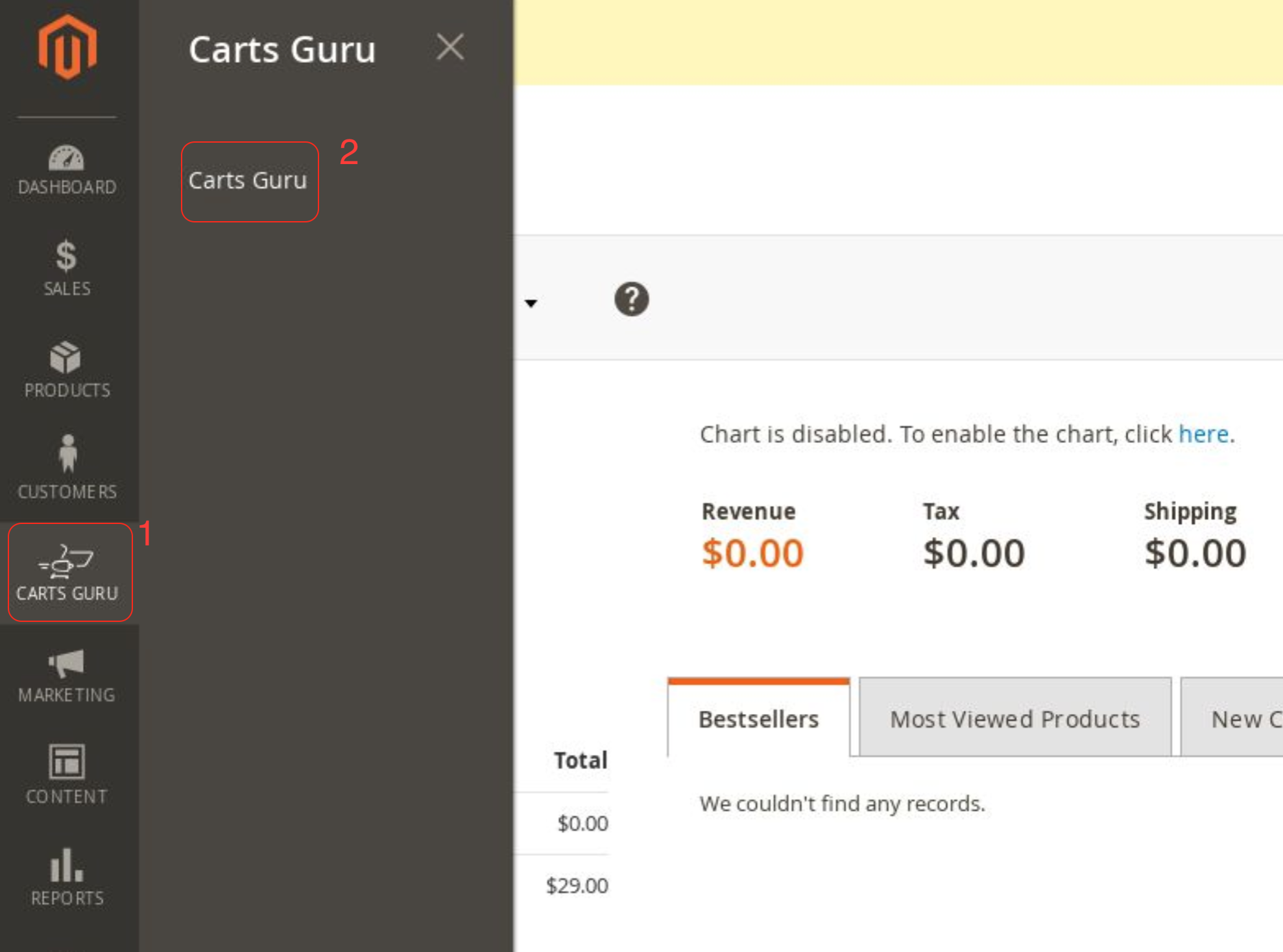Open the Reports sidebar menu
1283x952 pixels.
[x=67, y=877]
